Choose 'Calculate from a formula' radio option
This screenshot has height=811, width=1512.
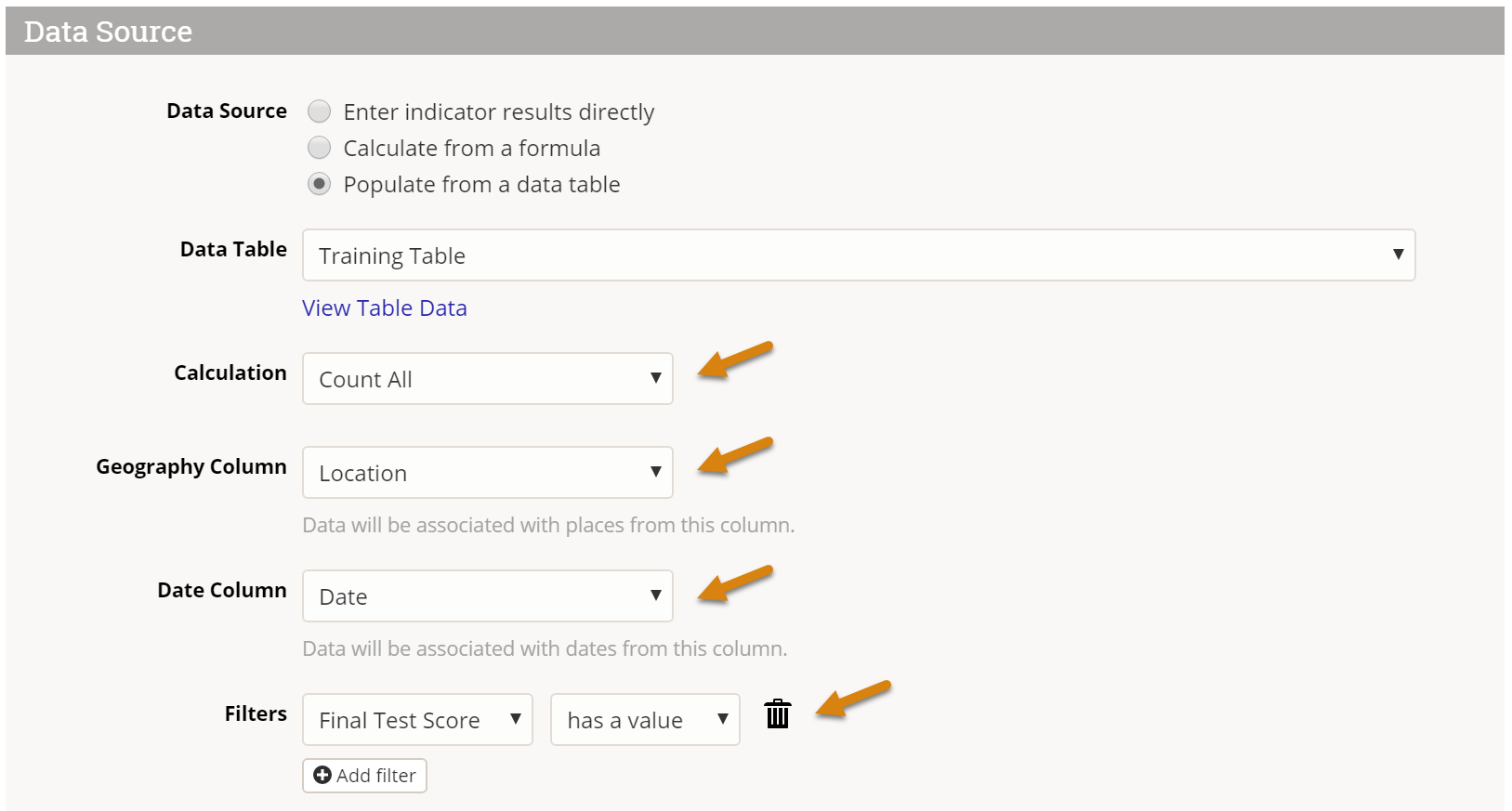coord(320,148)
